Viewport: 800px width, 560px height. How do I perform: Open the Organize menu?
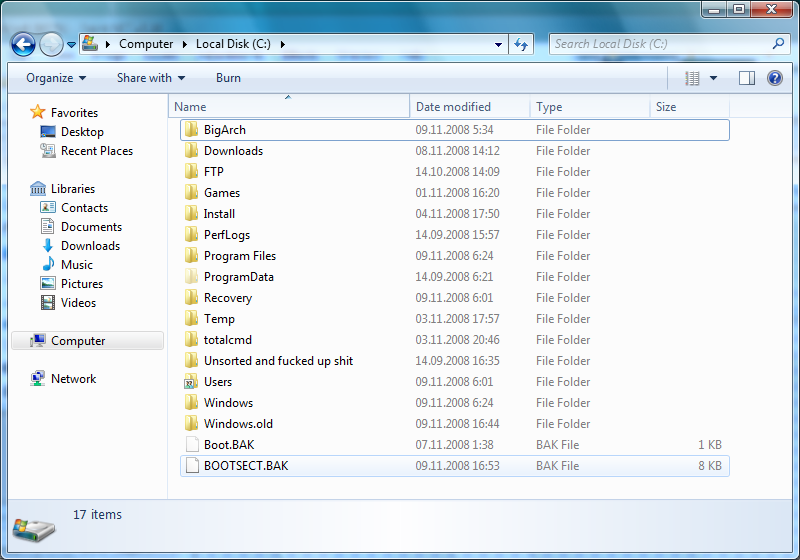point(56,78)
